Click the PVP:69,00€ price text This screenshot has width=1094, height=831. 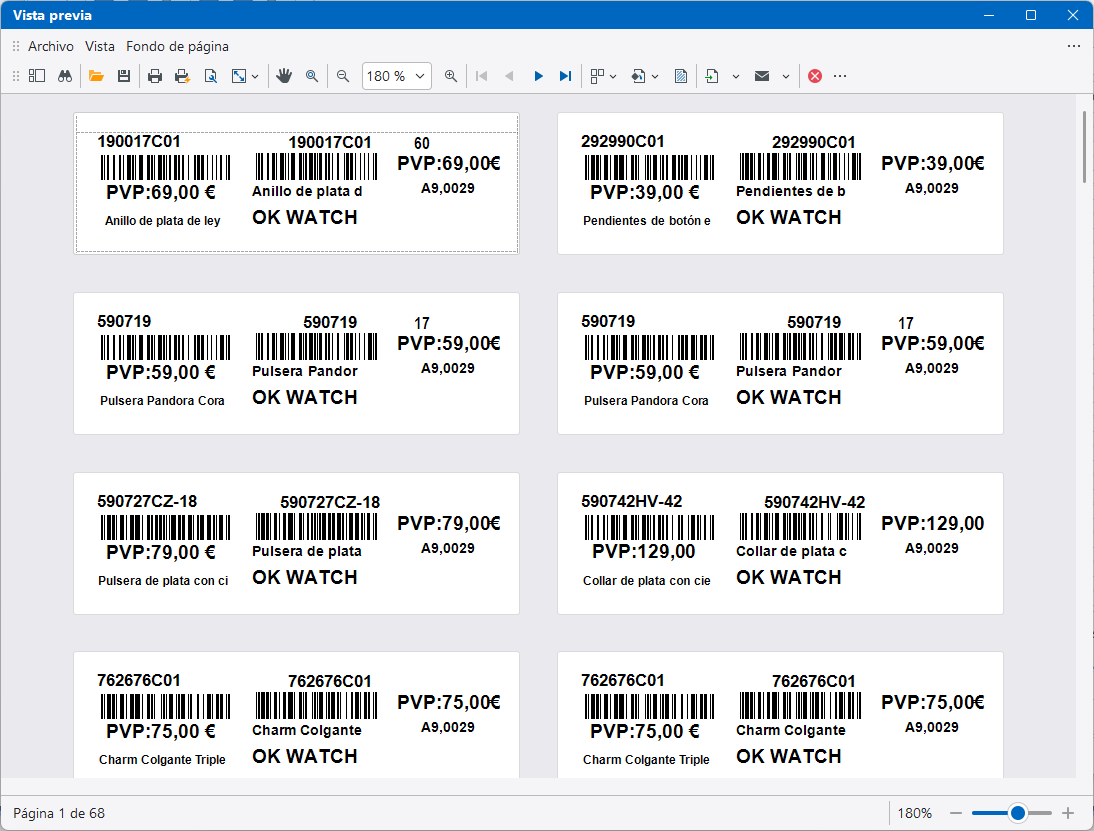pyautogui.click(x=449, y=163)
